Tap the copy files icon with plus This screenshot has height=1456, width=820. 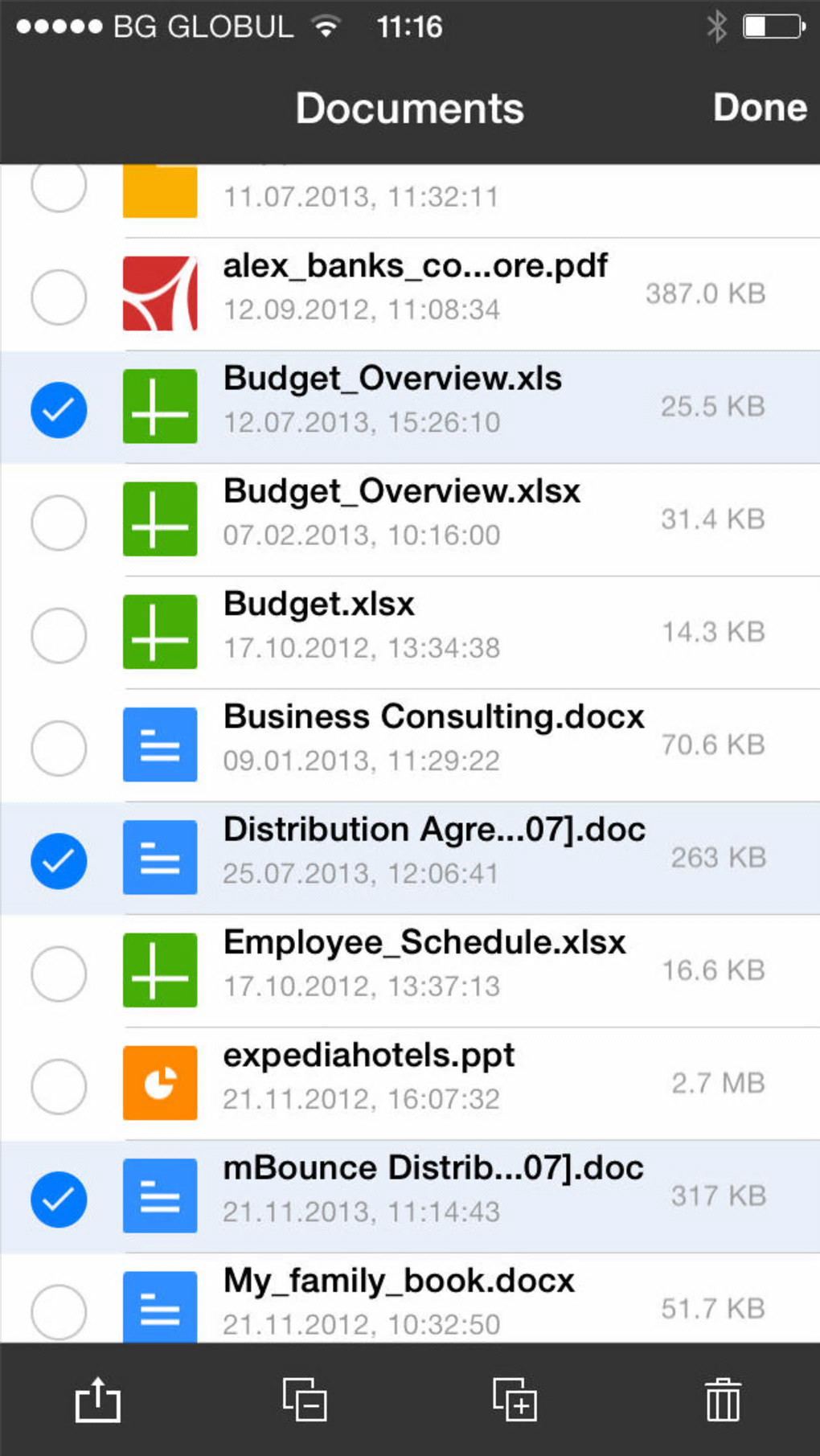pyautogui.click(x=515, y=1400)
